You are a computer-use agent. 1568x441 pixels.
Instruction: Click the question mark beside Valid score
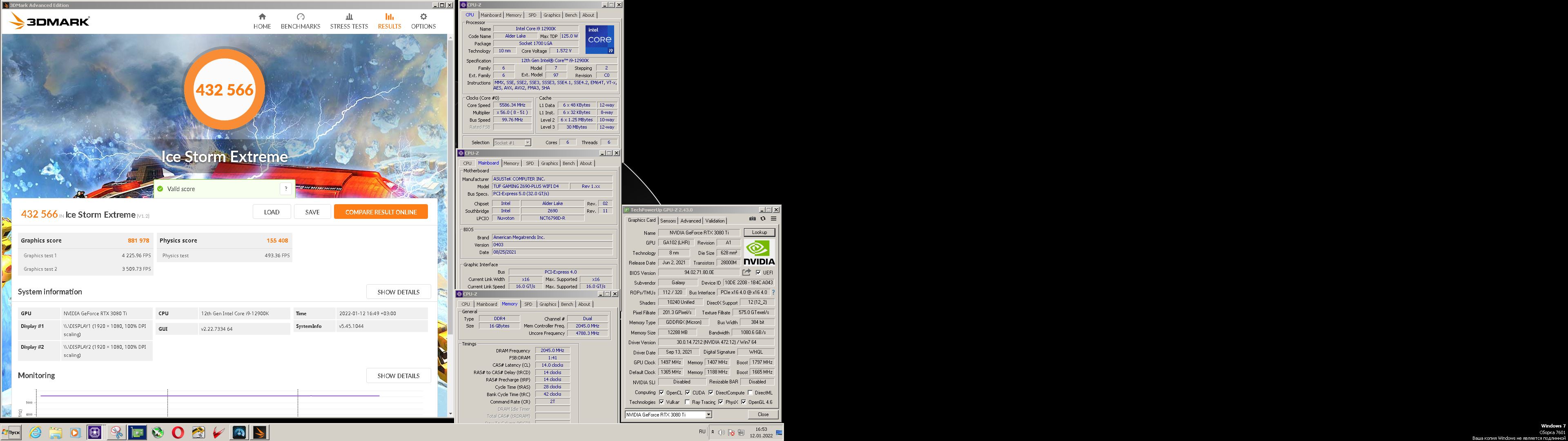(x=286, y=189)
